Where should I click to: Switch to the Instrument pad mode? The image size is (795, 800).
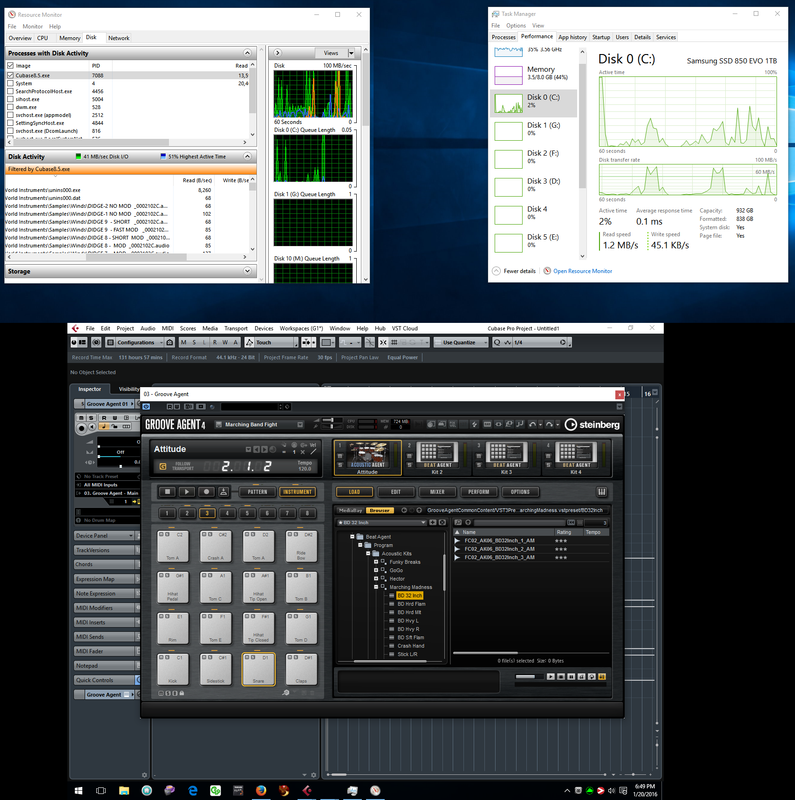[297, 492]
